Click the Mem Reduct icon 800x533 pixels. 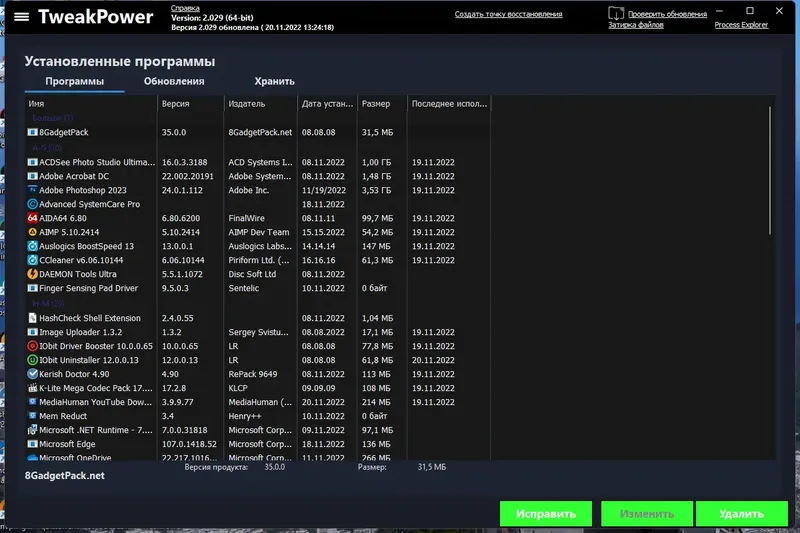pyautogui.click(x=33, y=416)
